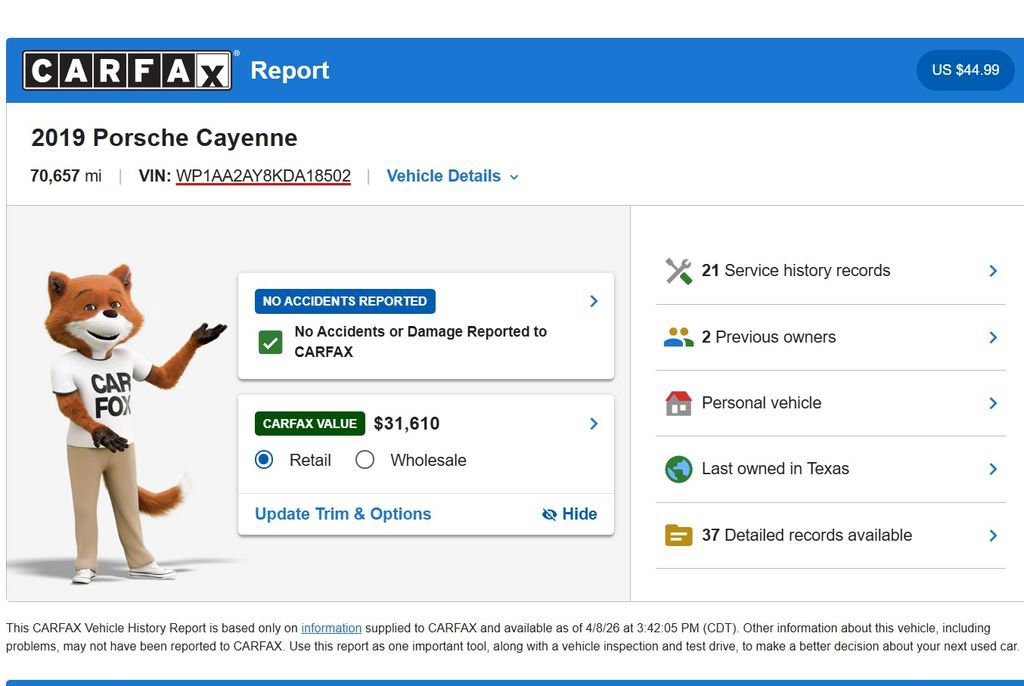Select the Wholesale radio button
The width and height of the screenshot is (1024, 686).
click(365, 459)
